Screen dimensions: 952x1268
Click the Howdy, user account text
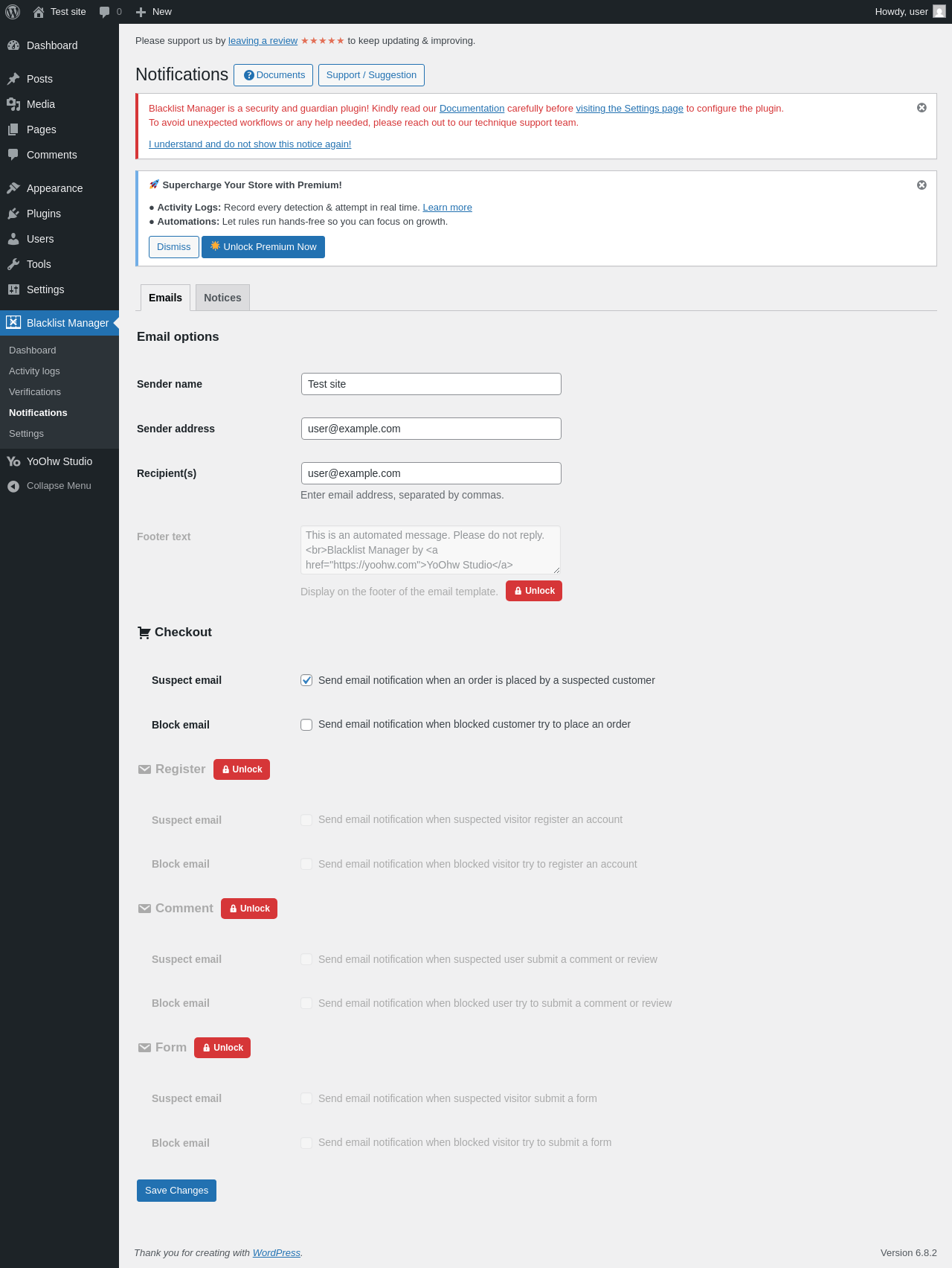pyautogui.click(x=901, y=12)
